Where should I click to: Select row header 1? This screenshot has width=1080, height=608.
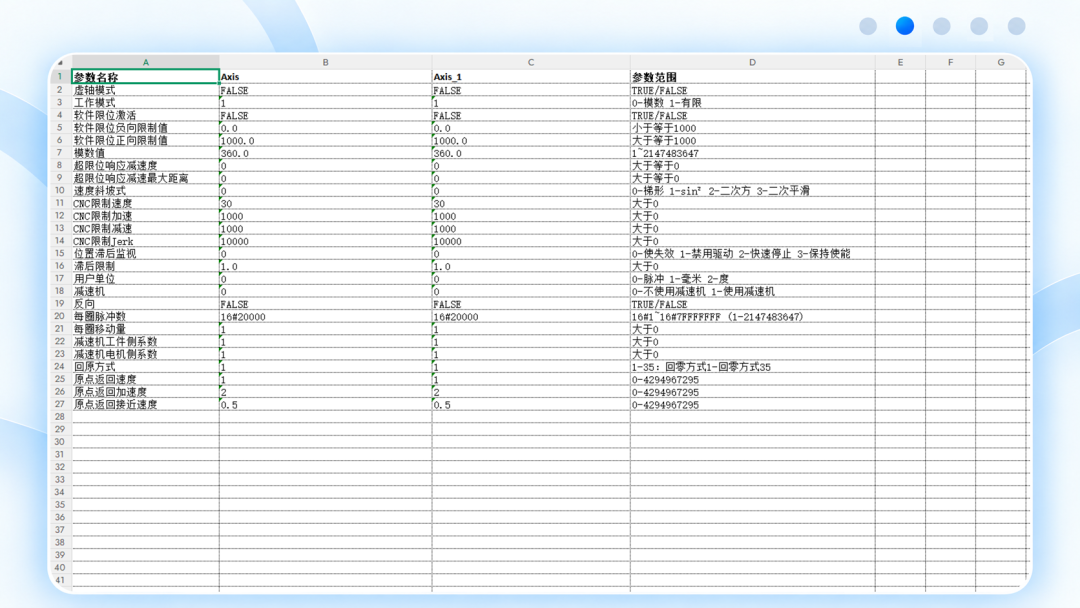61,77
